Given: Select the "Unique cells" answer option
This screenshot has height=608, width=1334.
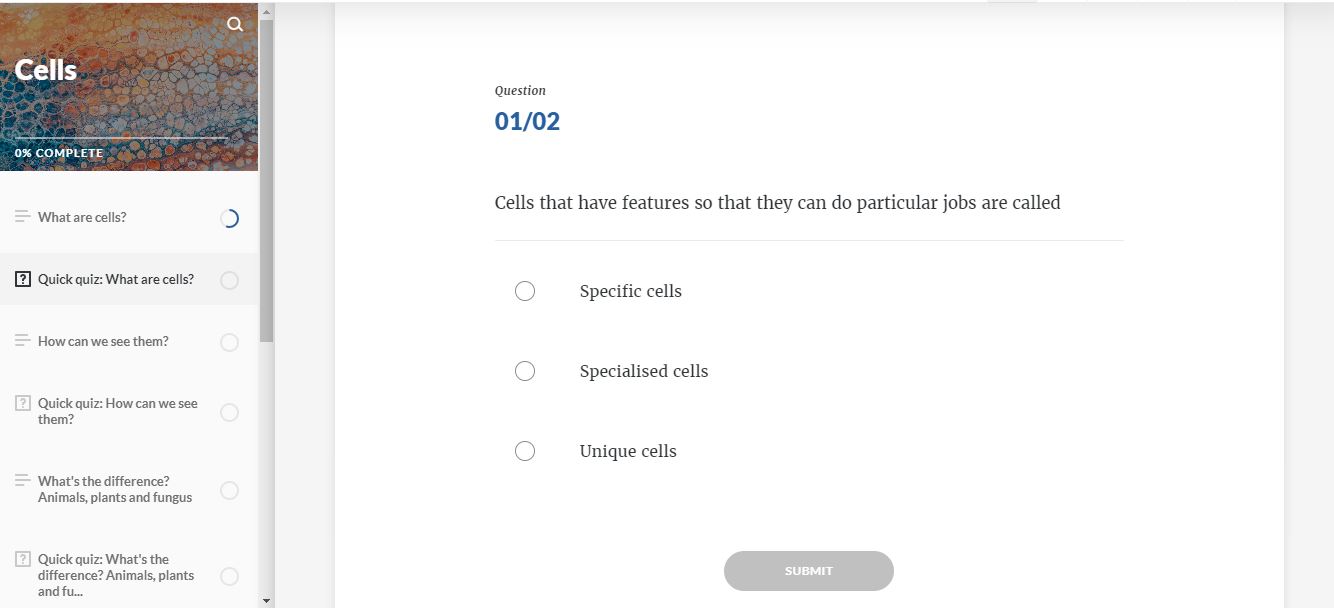Looking at the screenshot, I should click(525, 451).
